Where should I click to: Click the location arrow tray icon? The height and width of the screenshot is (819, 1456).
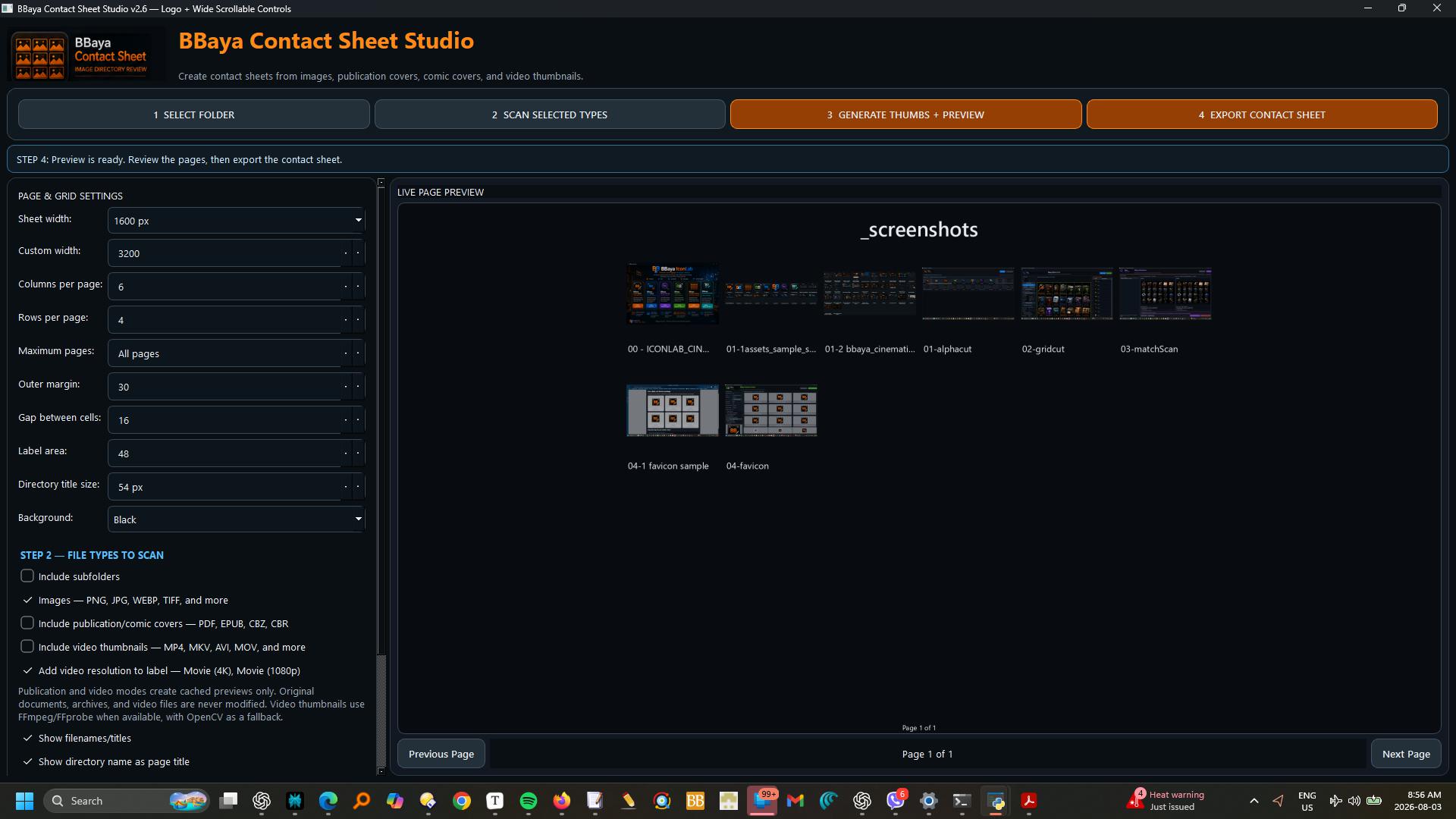pos(1279,801)
